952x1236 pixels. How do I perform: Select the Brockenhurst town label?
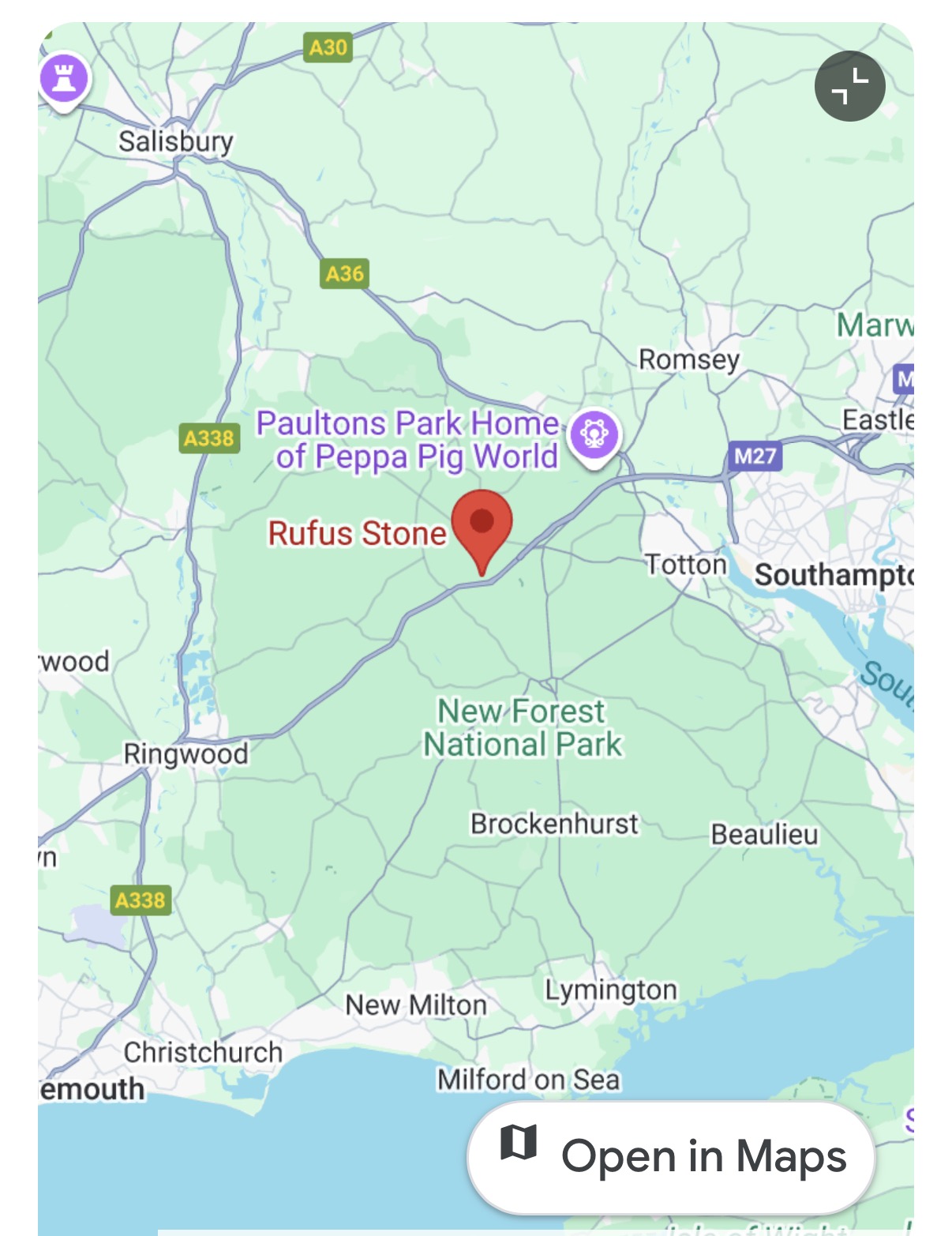554,824
